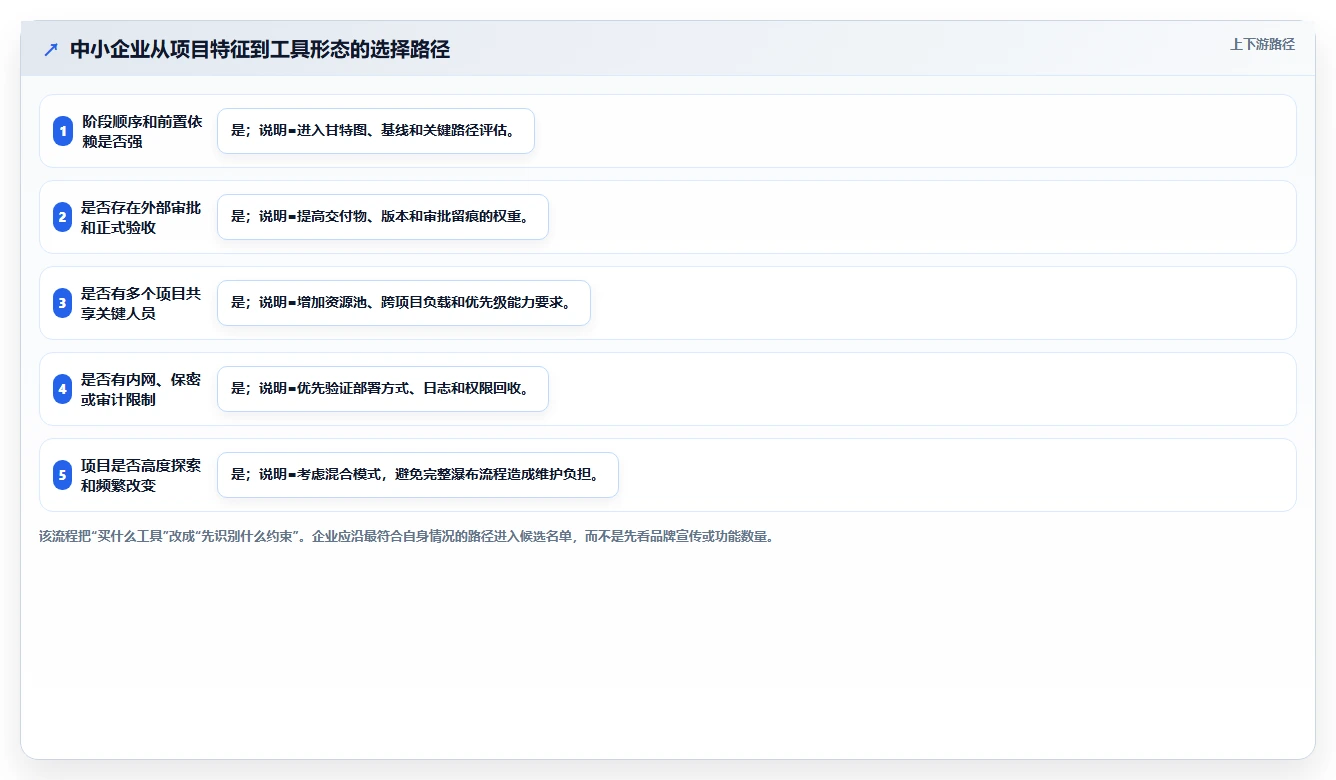1336x780 pixels.
Task: Select the question 是否存在外部审批和正式验收
Action: pos(142,217)
